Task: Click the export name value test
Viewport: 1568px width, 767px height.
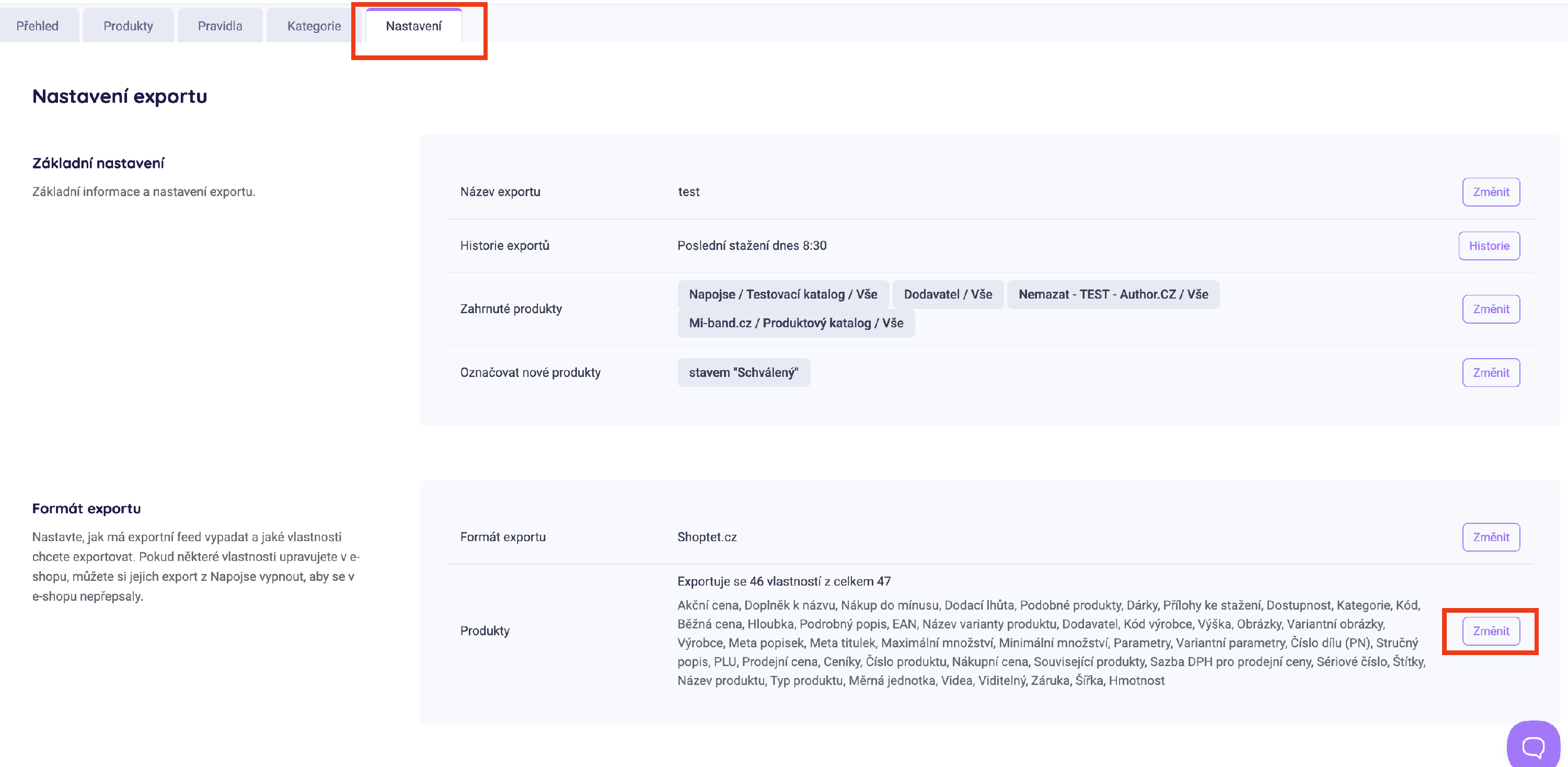Action: tap(688, 192)
